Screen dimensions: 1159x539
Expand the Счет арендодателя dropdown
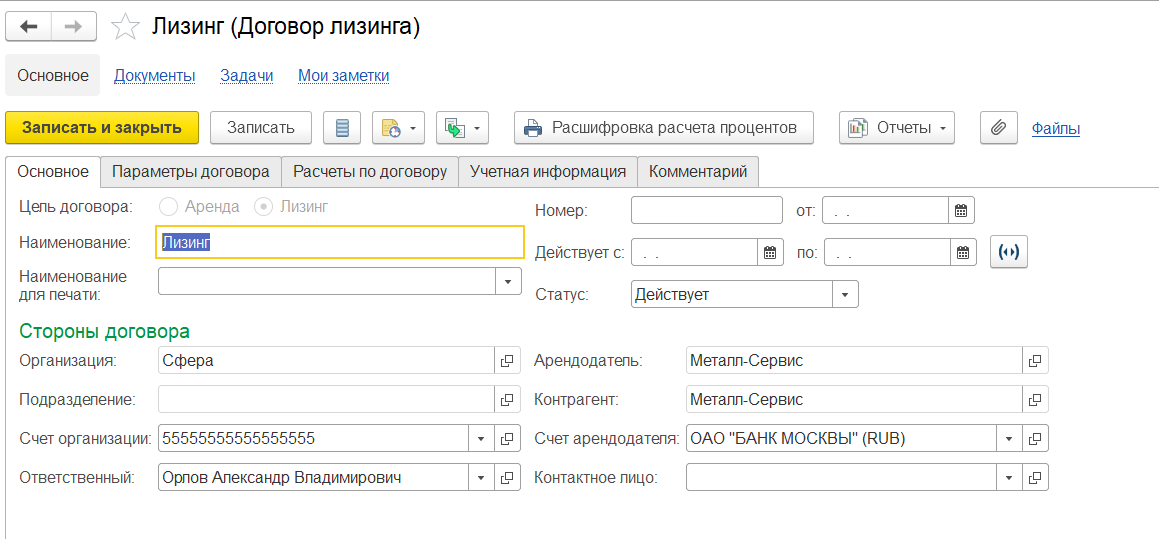pyautogui.click(x=1008, y=439)
